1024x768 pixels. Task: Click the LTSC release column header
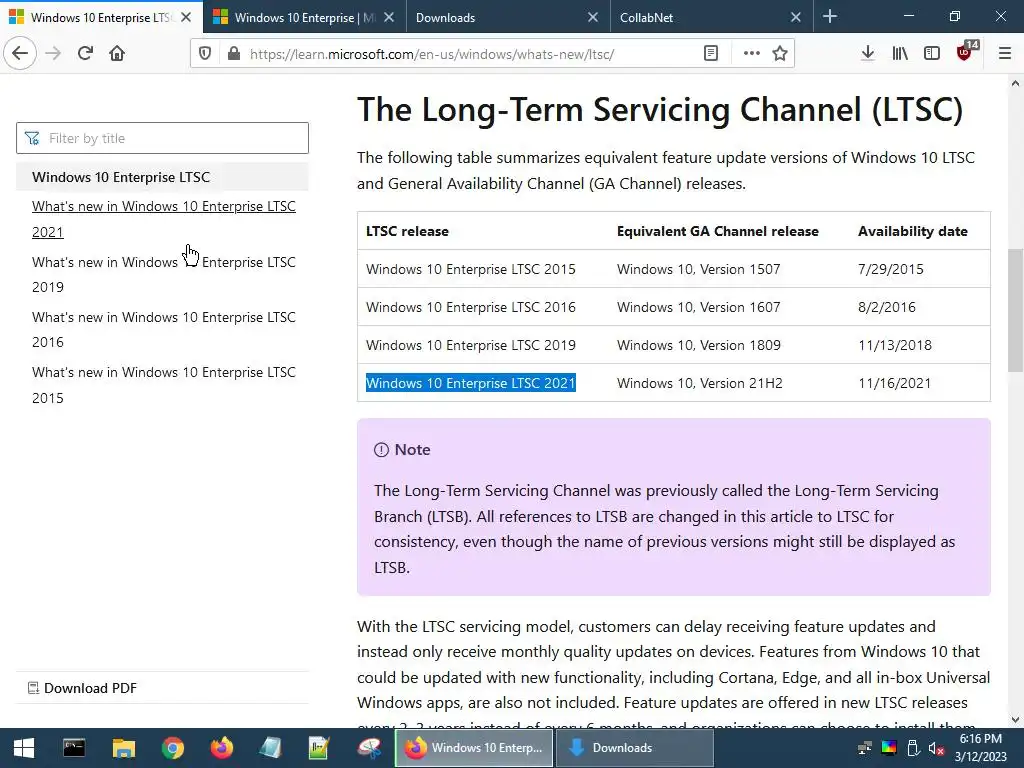(x=408, y=231)
